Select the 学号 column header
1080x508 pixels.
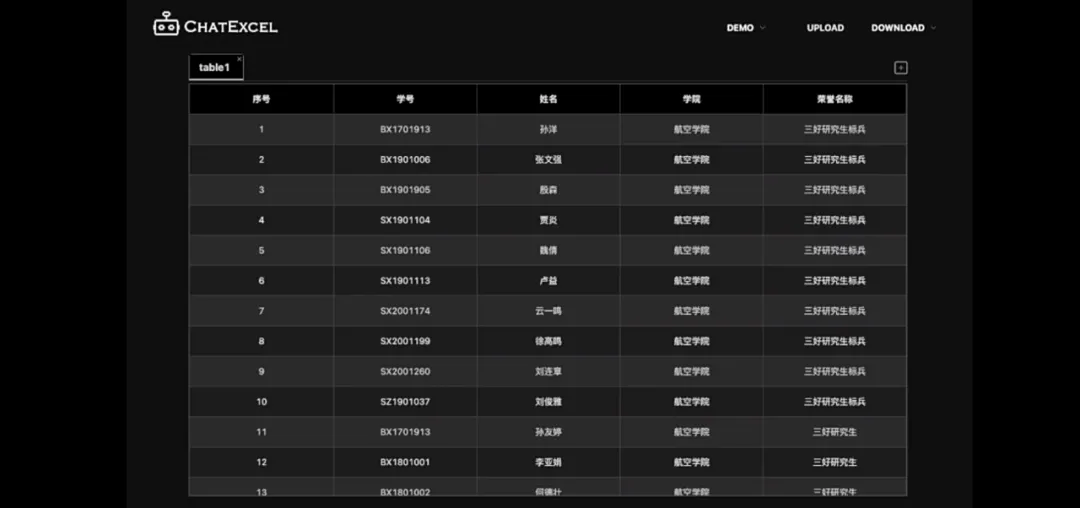point(405,99)
